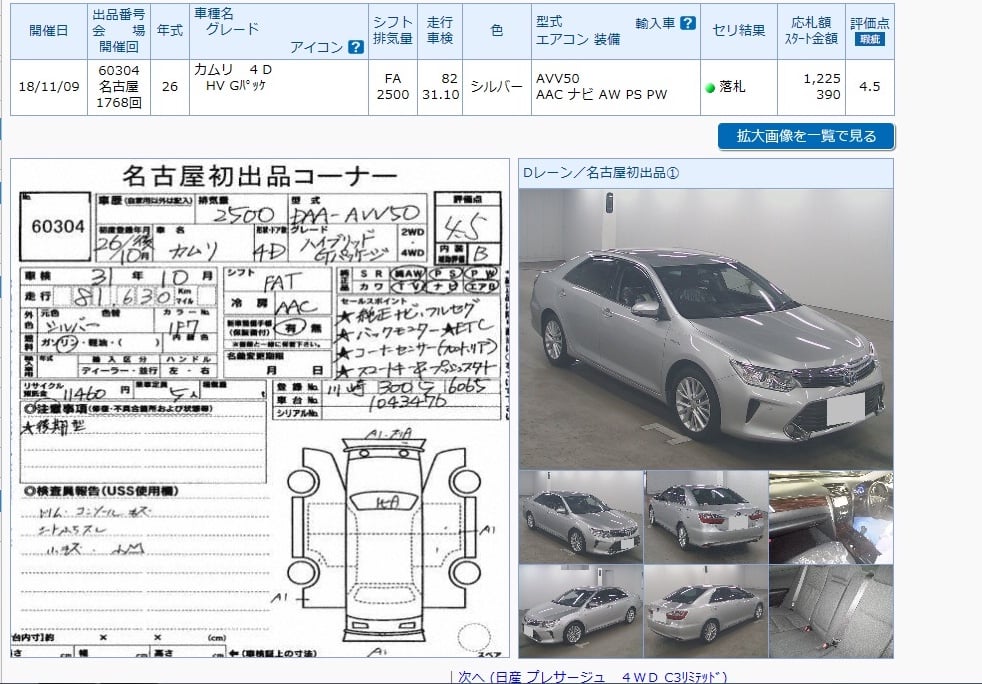Open the dashboard interior thumbnail

(x=831, y=517)
